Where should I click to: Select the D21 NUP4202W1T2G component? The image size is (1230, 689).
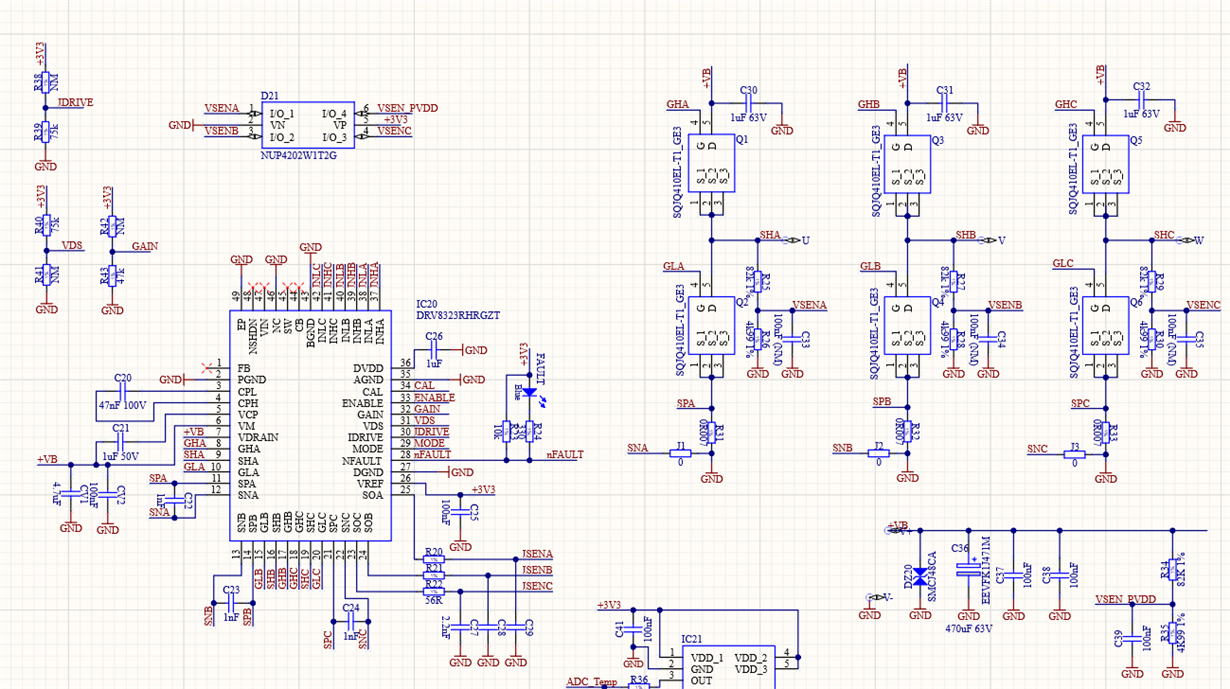[308, 126]
